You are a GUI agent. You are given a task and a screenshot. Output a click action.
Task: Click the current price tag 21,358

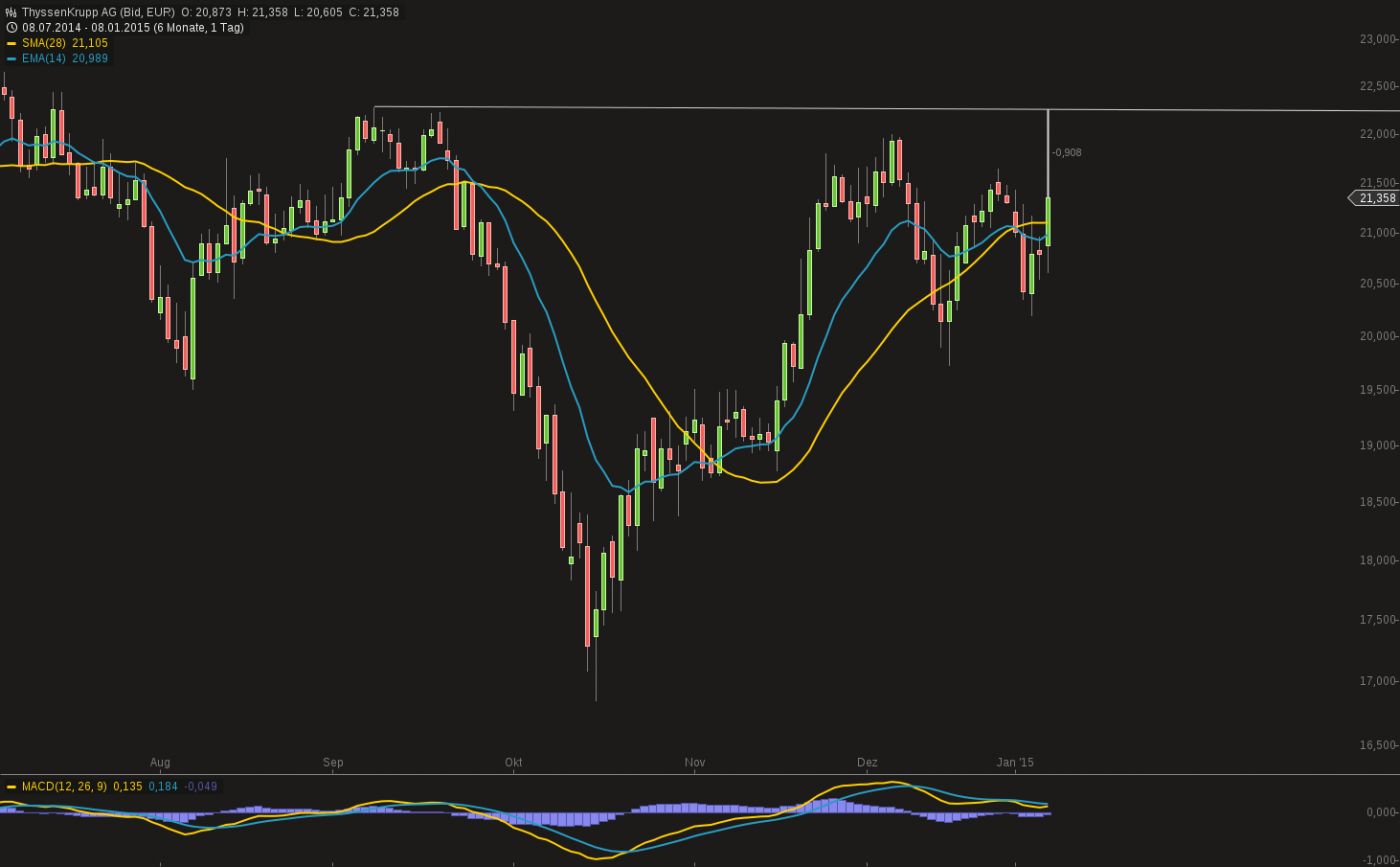click(1375, 198)
